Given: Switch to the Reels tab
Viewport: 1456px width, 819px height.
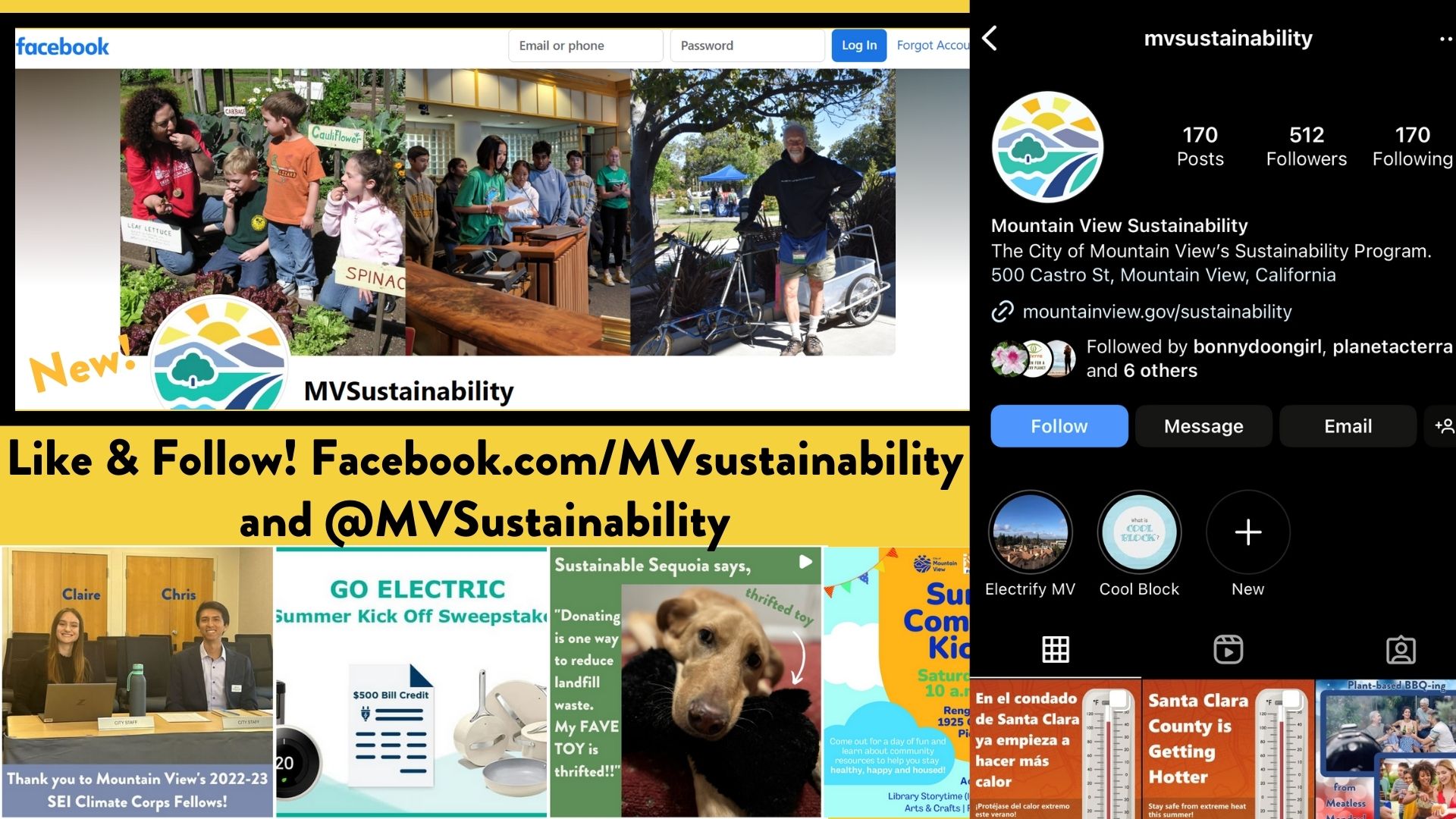Looking at the screenshot, I should click(1228, 649).
